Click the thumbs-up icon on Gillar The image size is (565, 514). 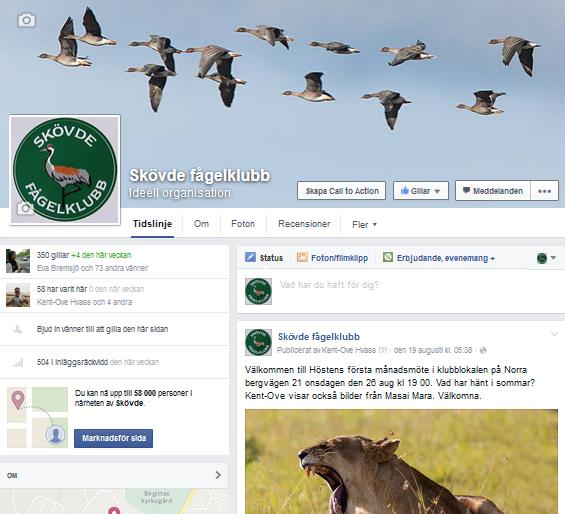click(x=405, y=190)
